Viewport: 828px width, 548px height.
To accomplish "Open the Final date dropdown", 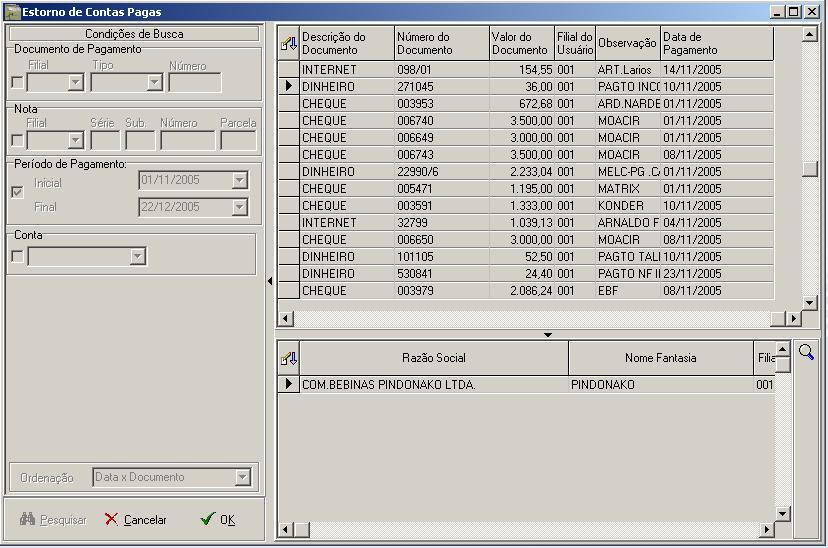I will tap(240, 207).
